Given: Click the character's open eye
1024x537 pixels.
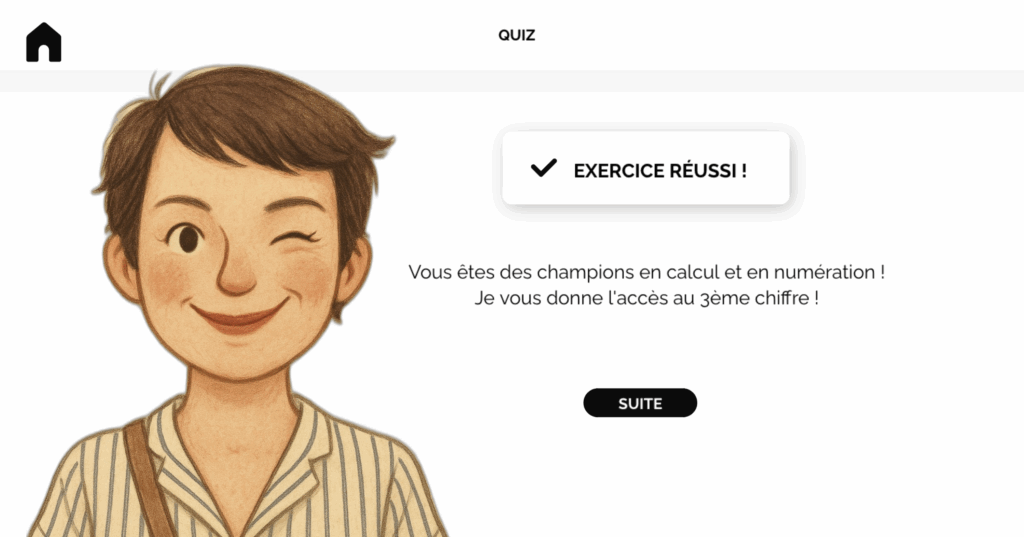Looking at the screenshot, I should (x=186, y=238).
